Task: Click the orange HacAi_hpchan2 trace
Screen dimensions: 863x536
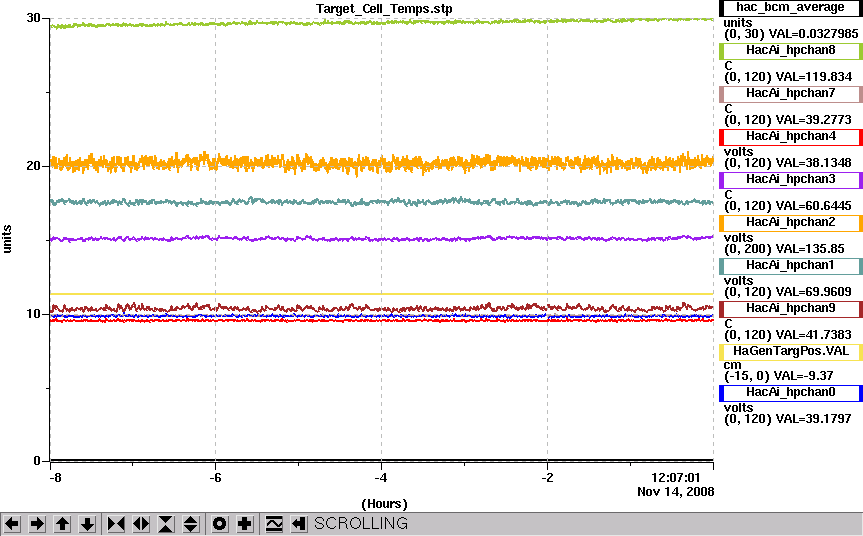Action: click(x=381, y=163)
